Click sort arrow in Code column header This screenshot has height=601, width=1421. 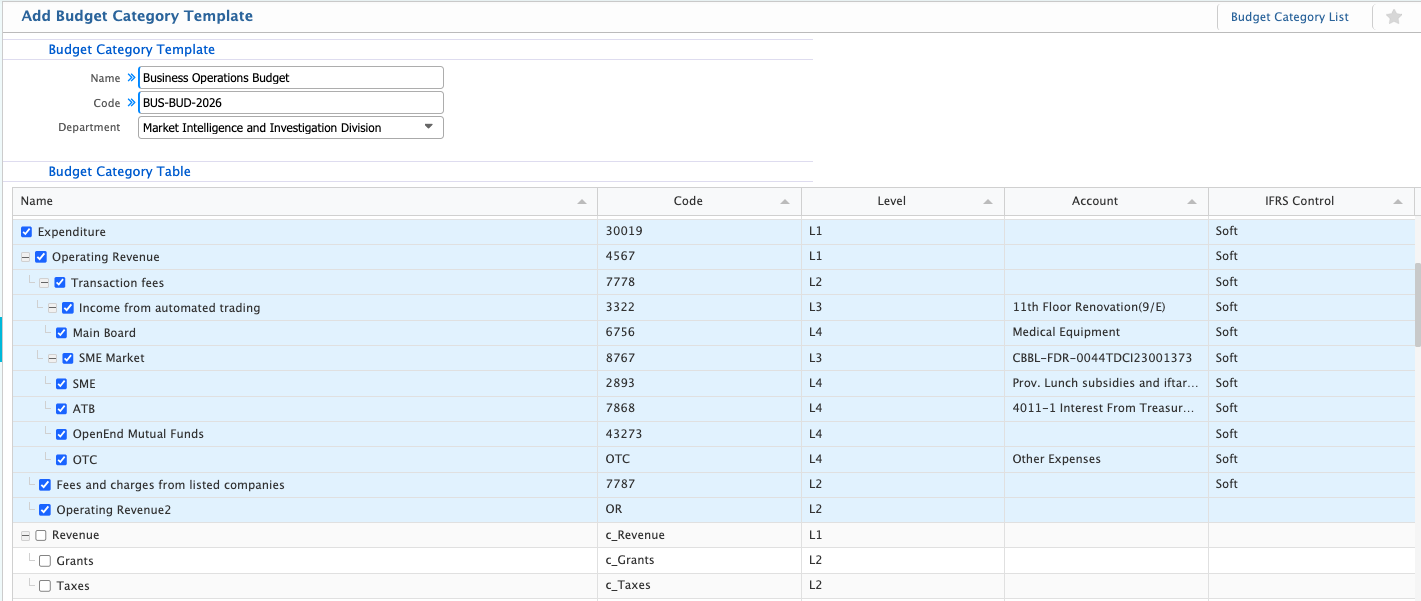point(786,202)
